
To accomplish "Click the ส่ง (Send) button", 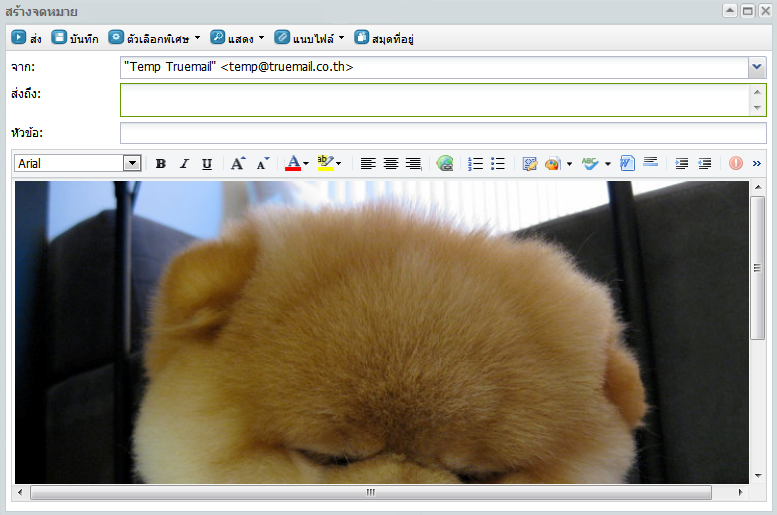I will [x=26, y=38].
